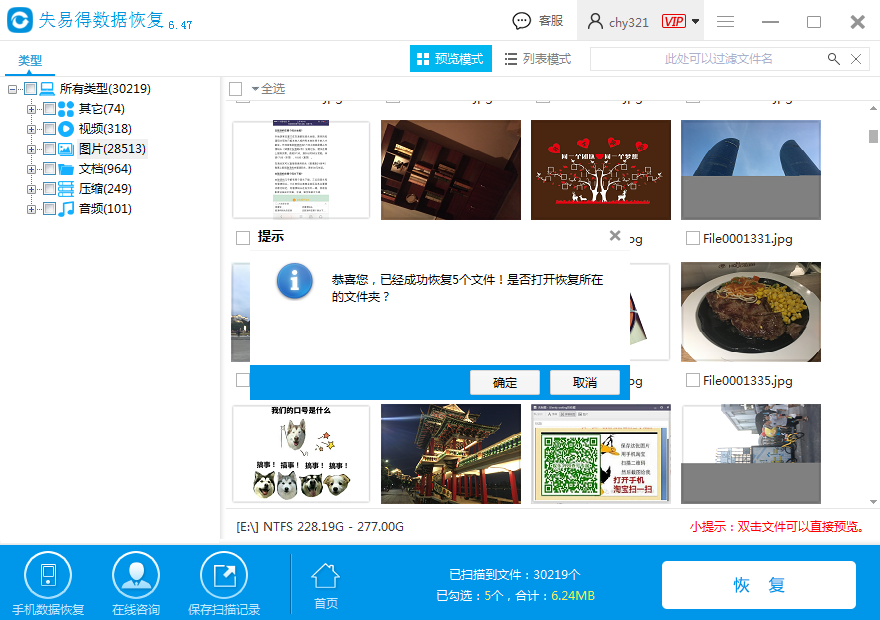Tick the 全选 select-all checkbox
The height and width of the screenshot is (620, 880).
click(x=236, y=89)
